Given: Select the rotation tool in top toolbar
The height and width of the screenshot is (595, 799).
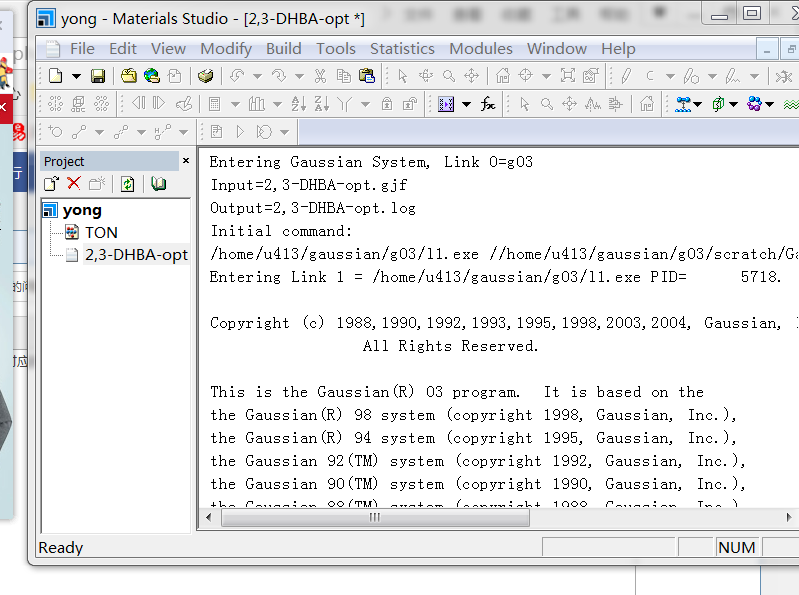Looking at the screenshot, I should click(x=425, y=76).
